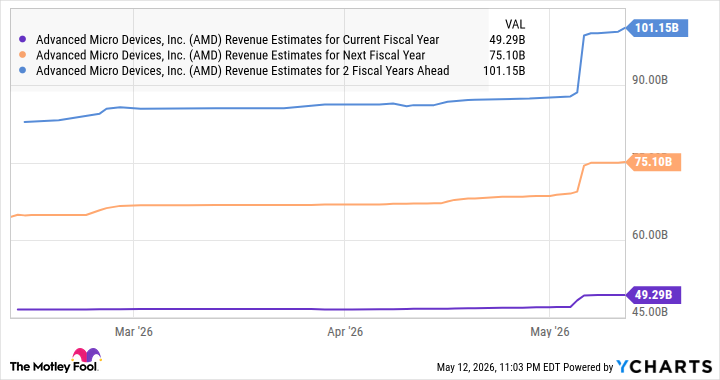Click the VAL column header

coord(515,24)
